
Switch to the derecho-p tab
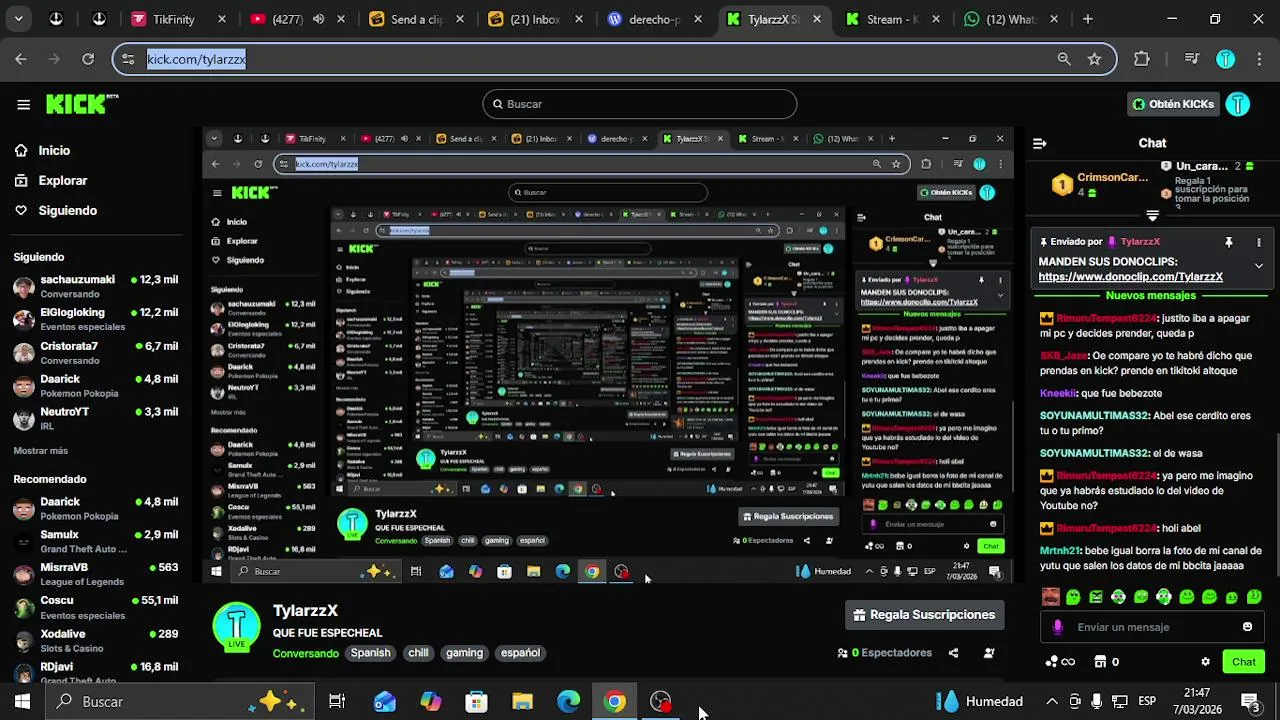click(x=654, y=19)
